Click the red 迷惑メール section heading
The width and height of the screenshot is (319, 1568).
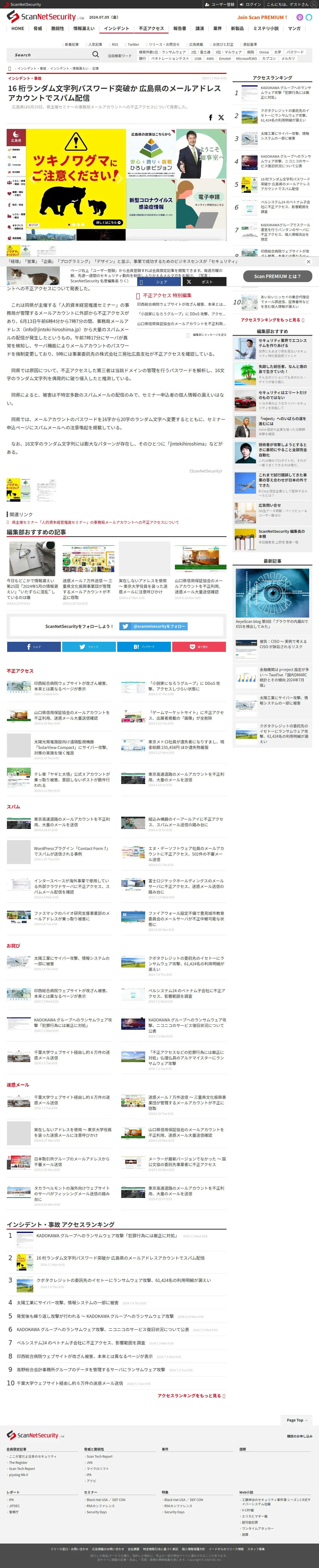(18, 1085)
